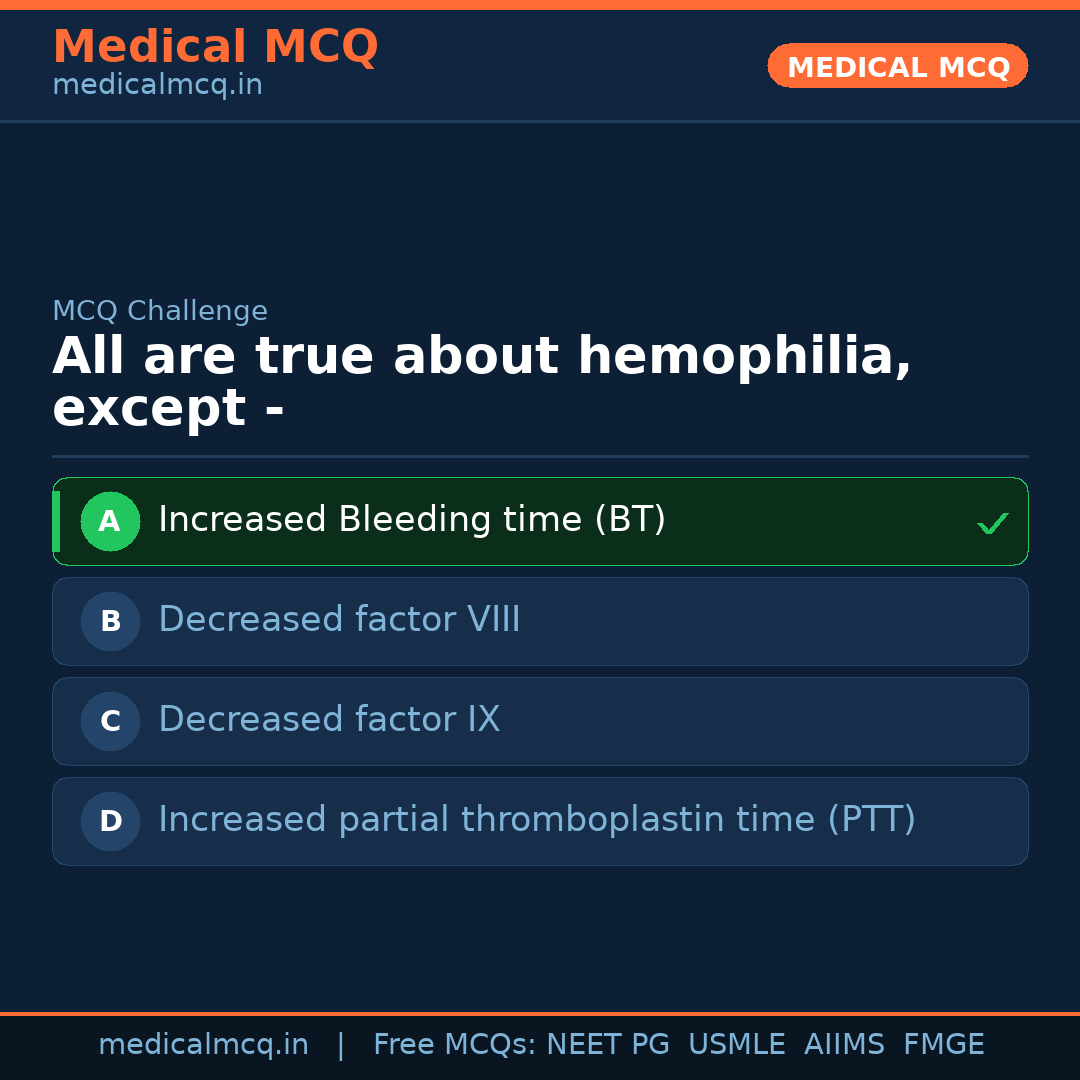The image size is (1080, 1080).
Task: Choose the "Decreased factor VIII" option
Action: pos(339,620)
